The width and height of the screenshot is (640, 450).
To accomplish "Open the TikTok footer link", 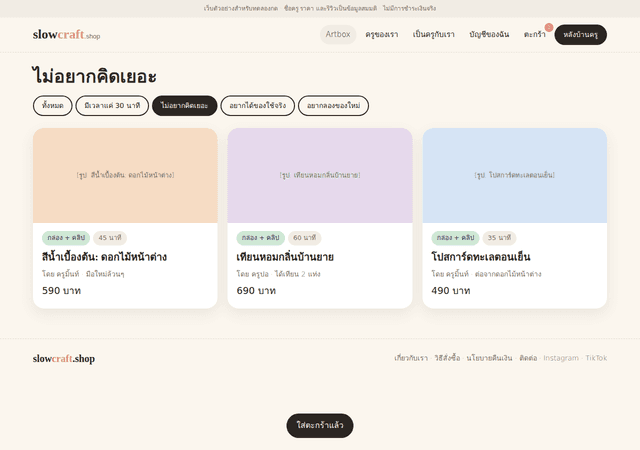I will 596,358.
